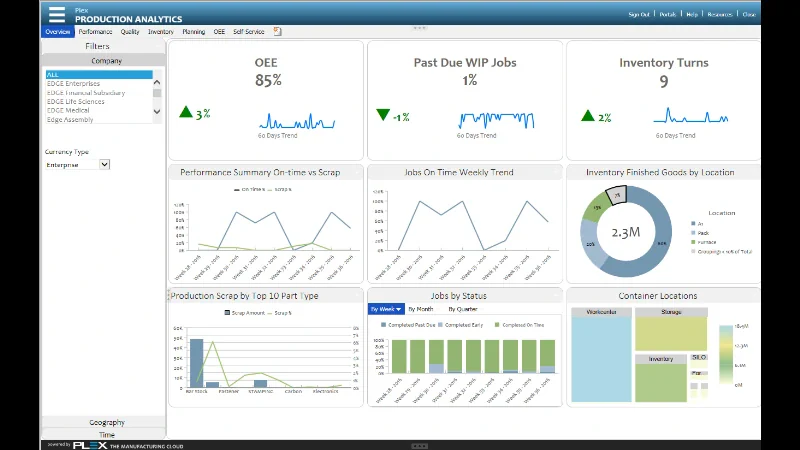Click the SILO treemap block
The height and width of the screenshot is (450, 800).
[699, 360]
